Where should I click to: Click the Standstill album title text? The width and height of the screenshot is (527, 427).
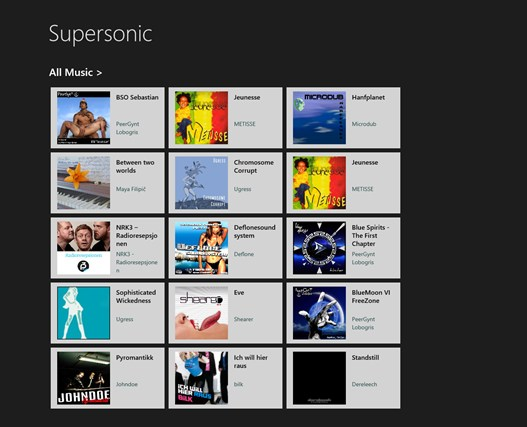[x=365, y=358]
